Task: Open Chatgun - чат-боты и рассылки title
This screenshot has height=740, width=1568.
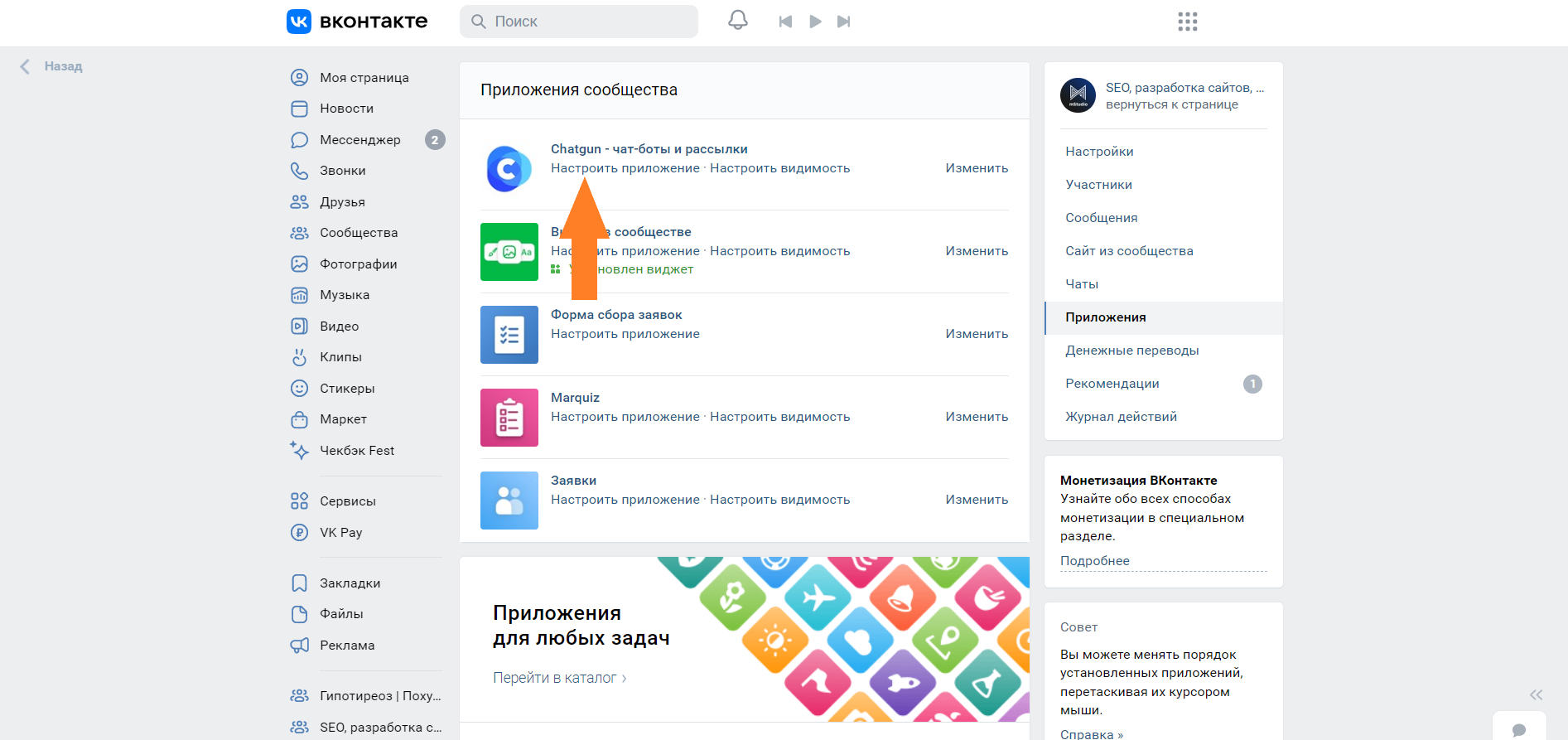Action: click(x=649, y=149)
